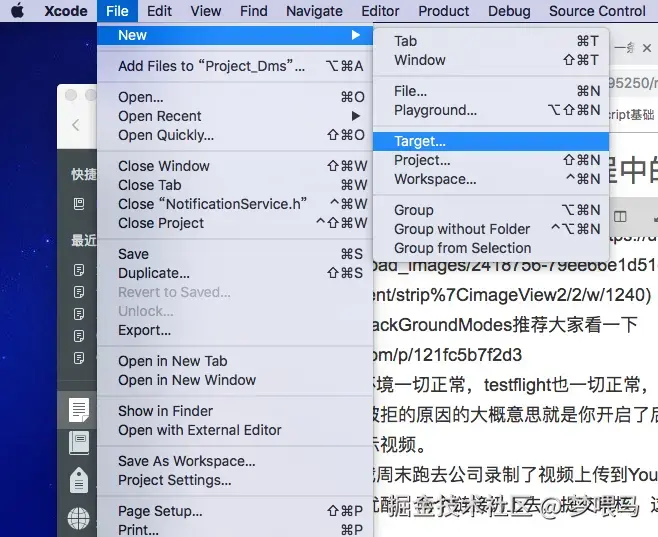Choose Close Tab
This screenshot has width=658, height=537.
(x=235, y=185)
